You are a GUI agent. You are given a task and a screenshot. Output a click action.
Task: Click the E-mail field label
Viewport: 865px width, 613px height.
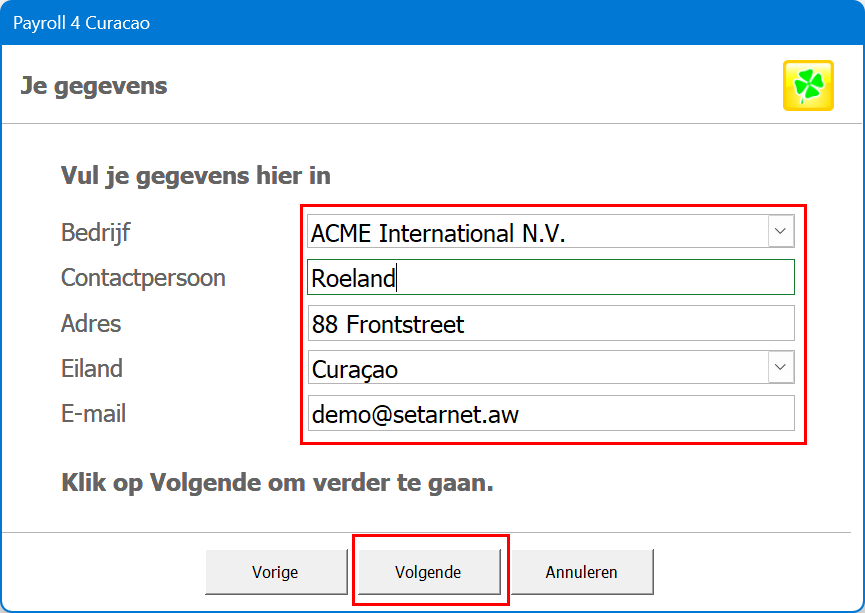[x=93, y=413]
